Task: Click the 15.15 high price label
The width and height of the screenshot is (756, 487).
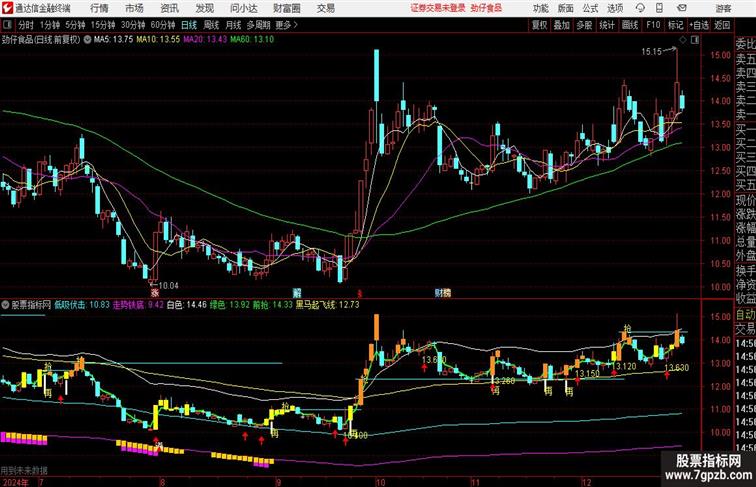Action: (651, 52)
